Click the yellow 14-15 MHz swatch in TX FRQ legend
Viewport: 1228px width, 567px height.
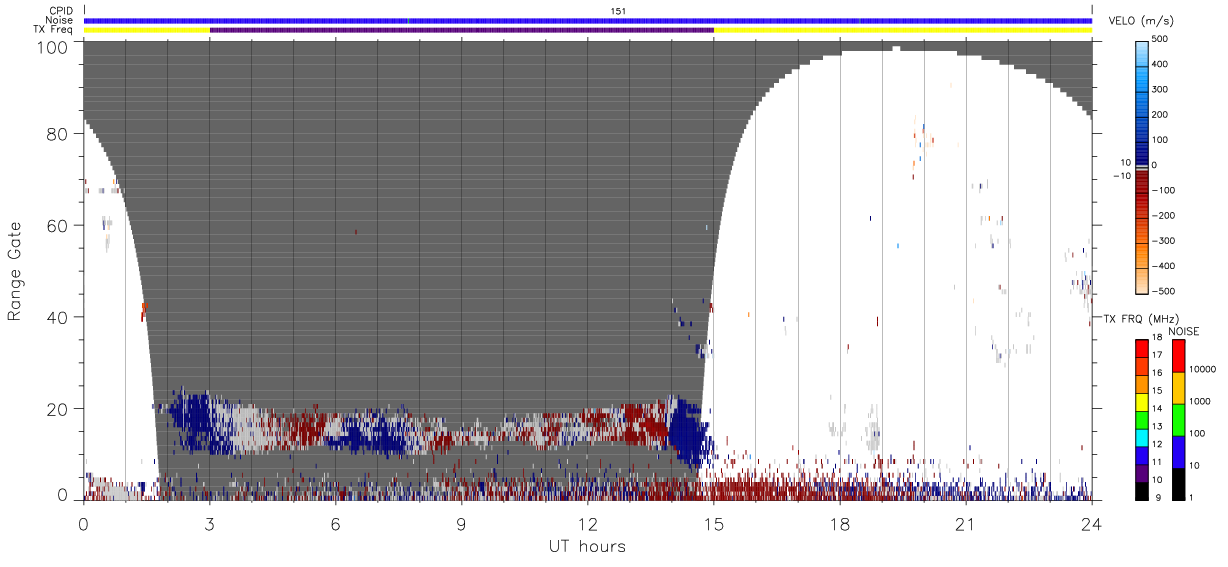[1142, 401]
